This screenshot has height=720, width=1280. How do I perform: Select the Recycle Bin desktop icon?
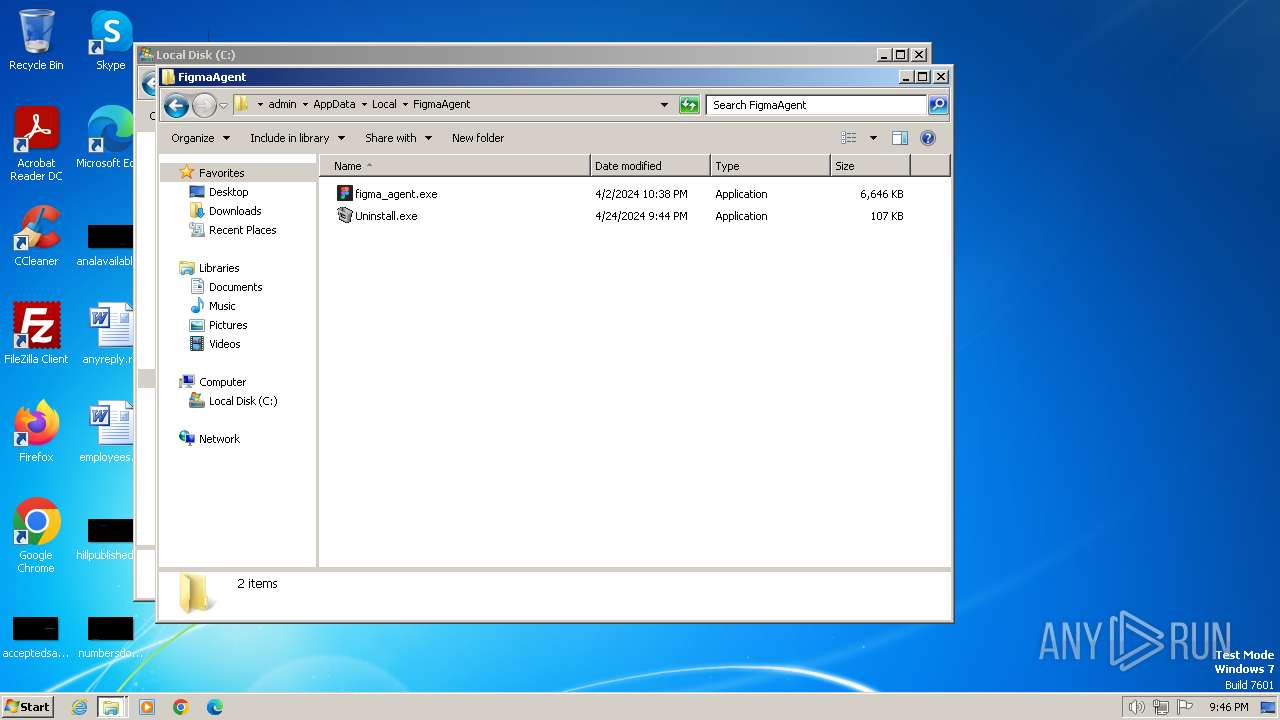tap(36, 40)
